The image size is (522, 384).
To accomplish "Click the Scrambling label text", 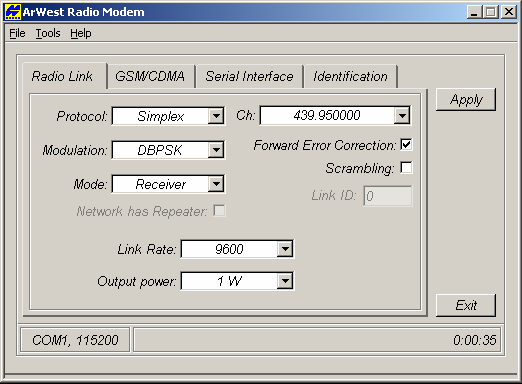I will (x=360, y=168).
